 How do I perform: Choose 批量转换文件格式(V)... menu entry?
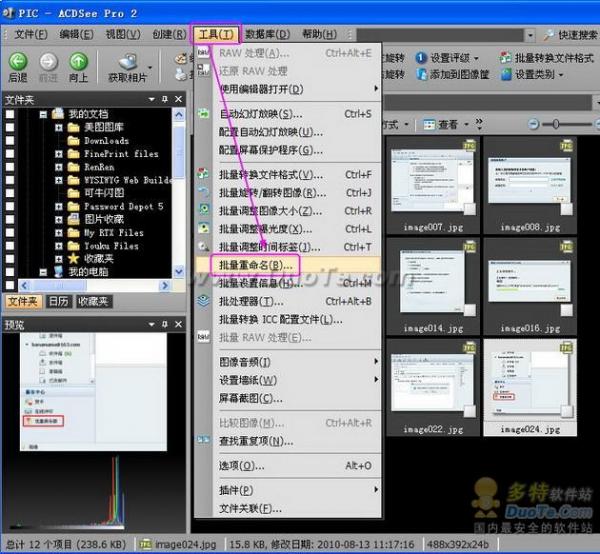(288, 175)
